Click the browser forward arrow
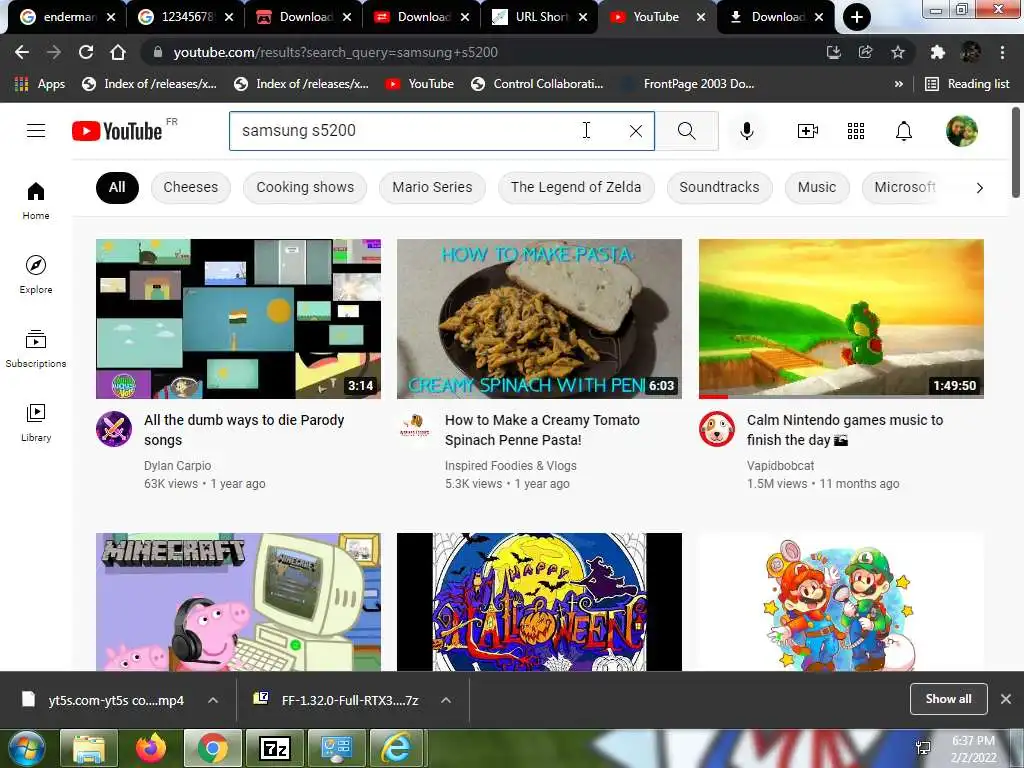 (x=54, y=52)
